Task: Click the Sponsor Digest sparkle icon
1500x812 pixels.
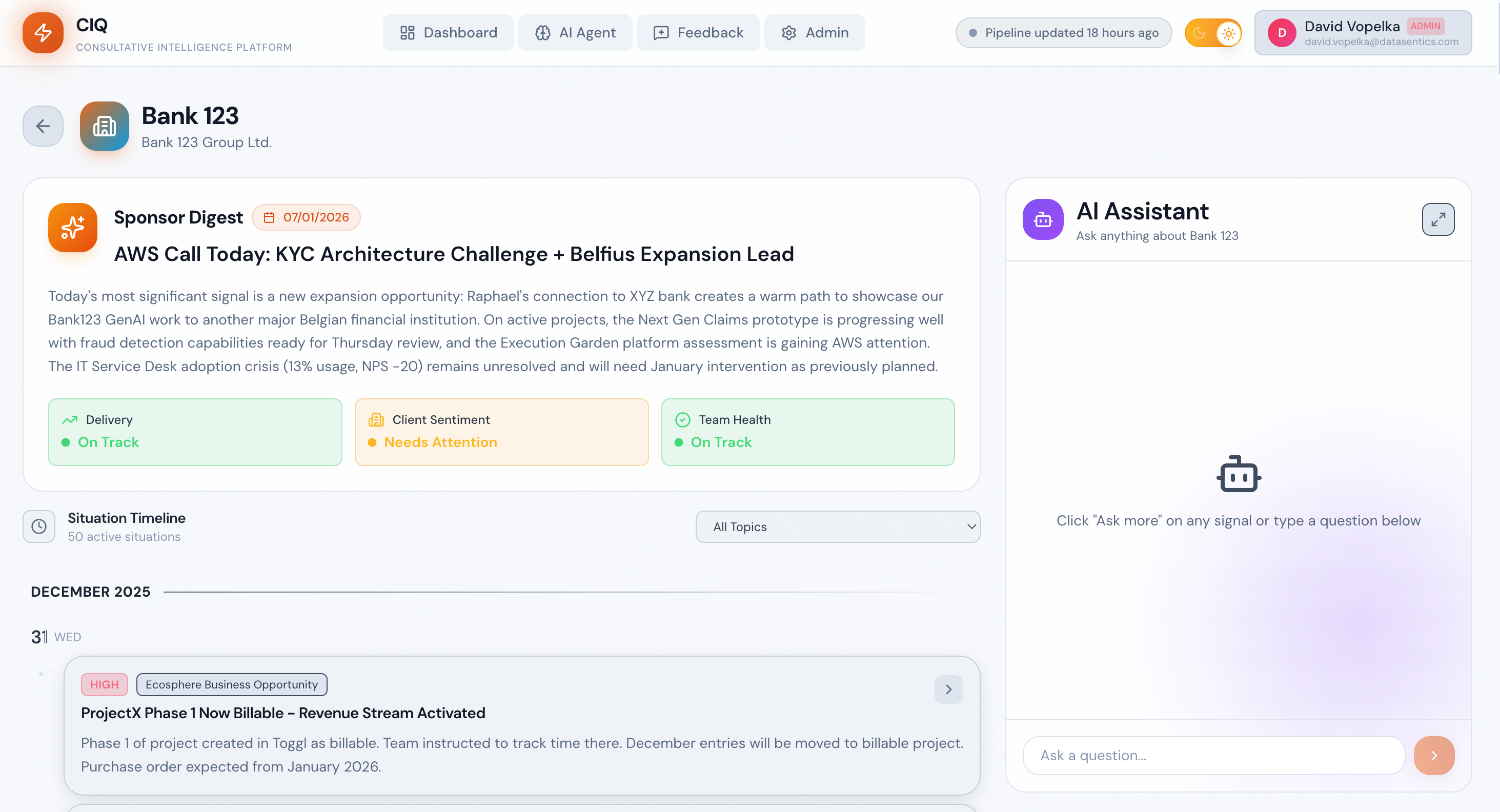Action: 73,228
